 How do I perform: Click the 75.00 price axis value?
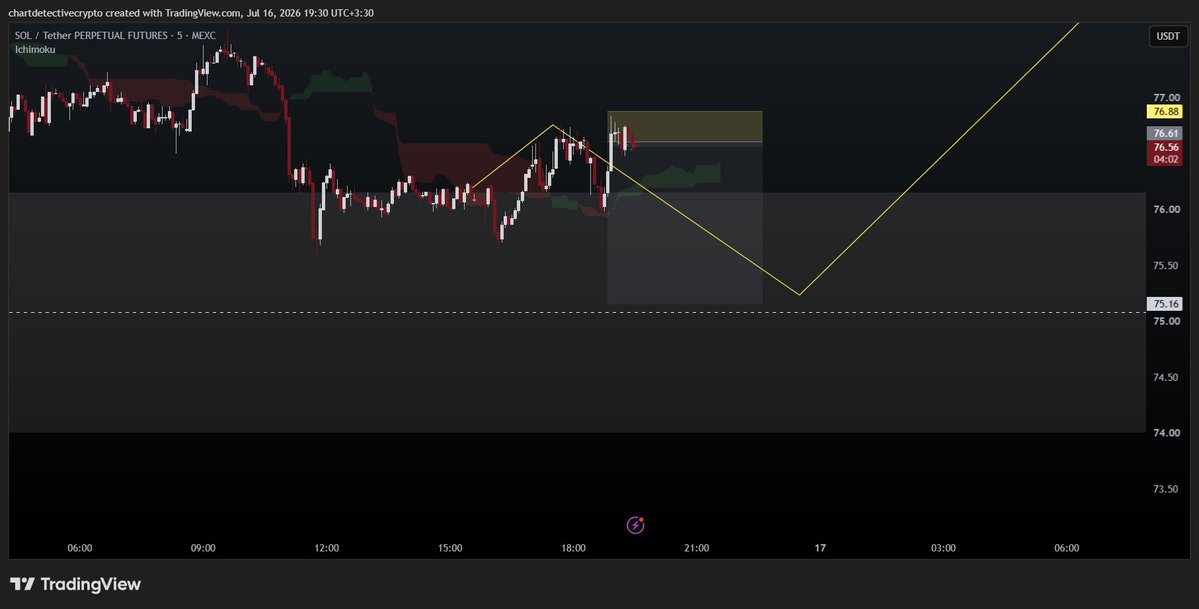[1166, 321]
